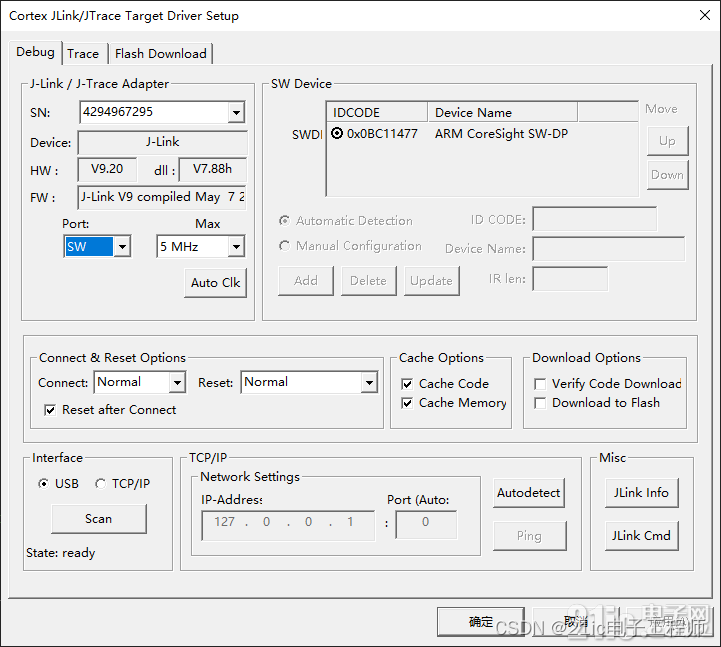Select the 0x0BC11477 device radio entry
Image resolution: width=721 pixels, height=647 pixels.
pyautogui.click(x=337, y=133)
